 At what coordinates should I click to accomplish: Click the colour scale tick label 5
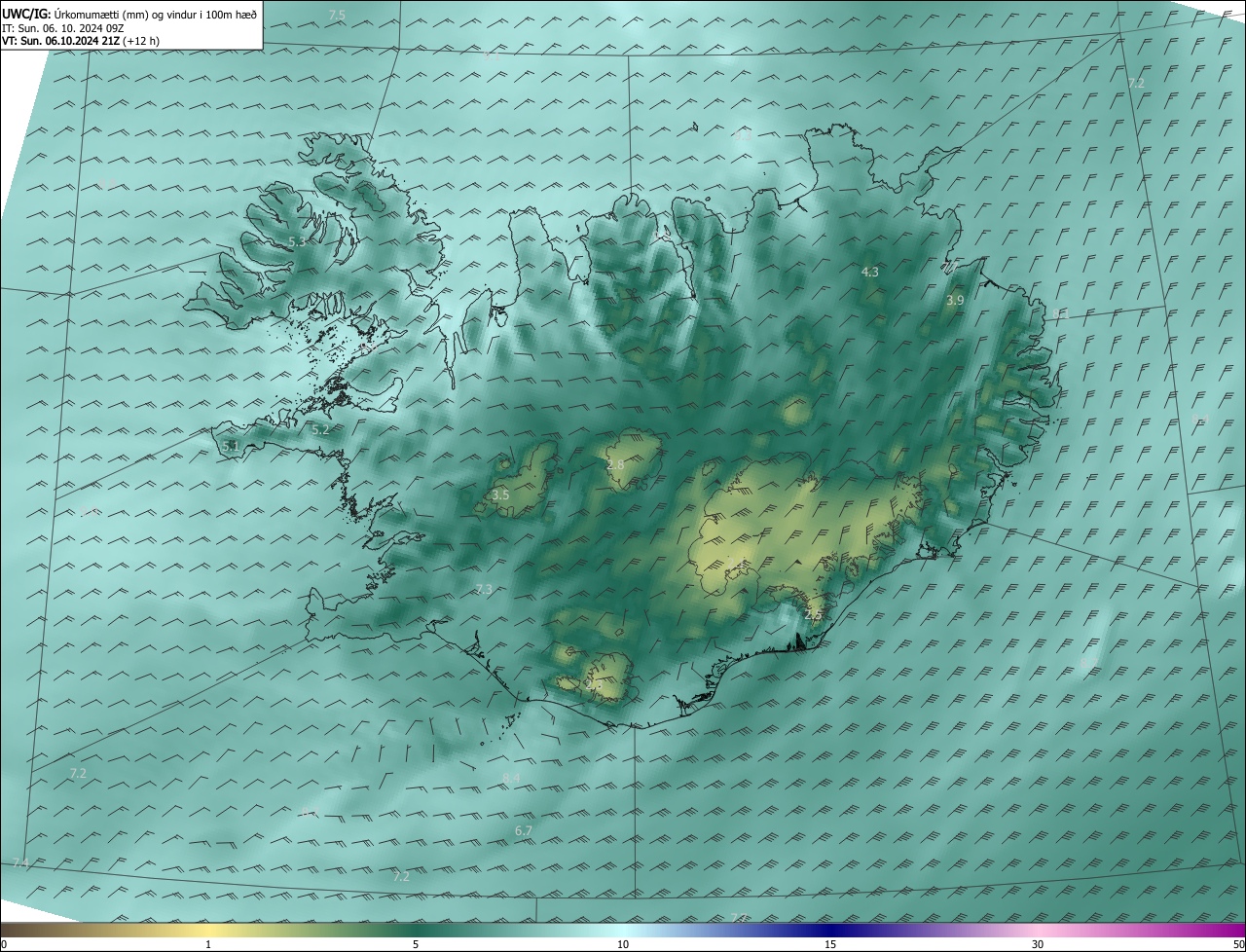(x=416, y=944)
